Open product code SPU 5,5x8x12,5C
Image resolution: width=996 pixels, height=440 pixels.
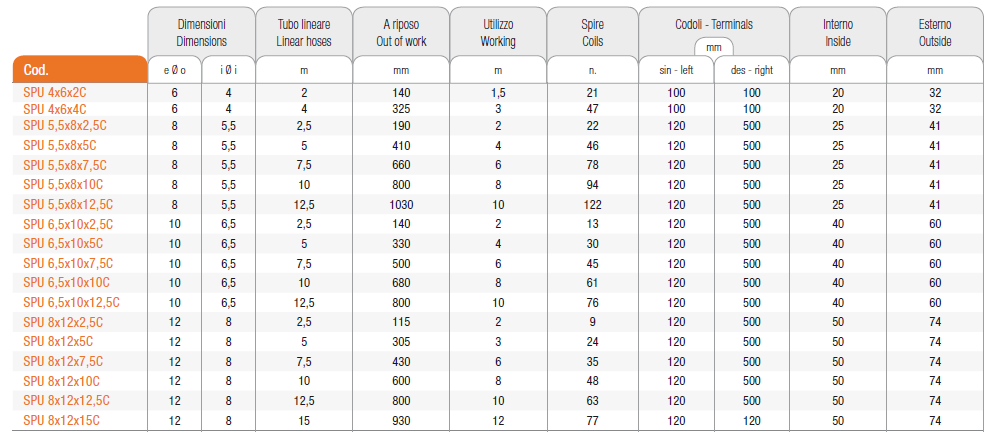click(x=68, y=204)
